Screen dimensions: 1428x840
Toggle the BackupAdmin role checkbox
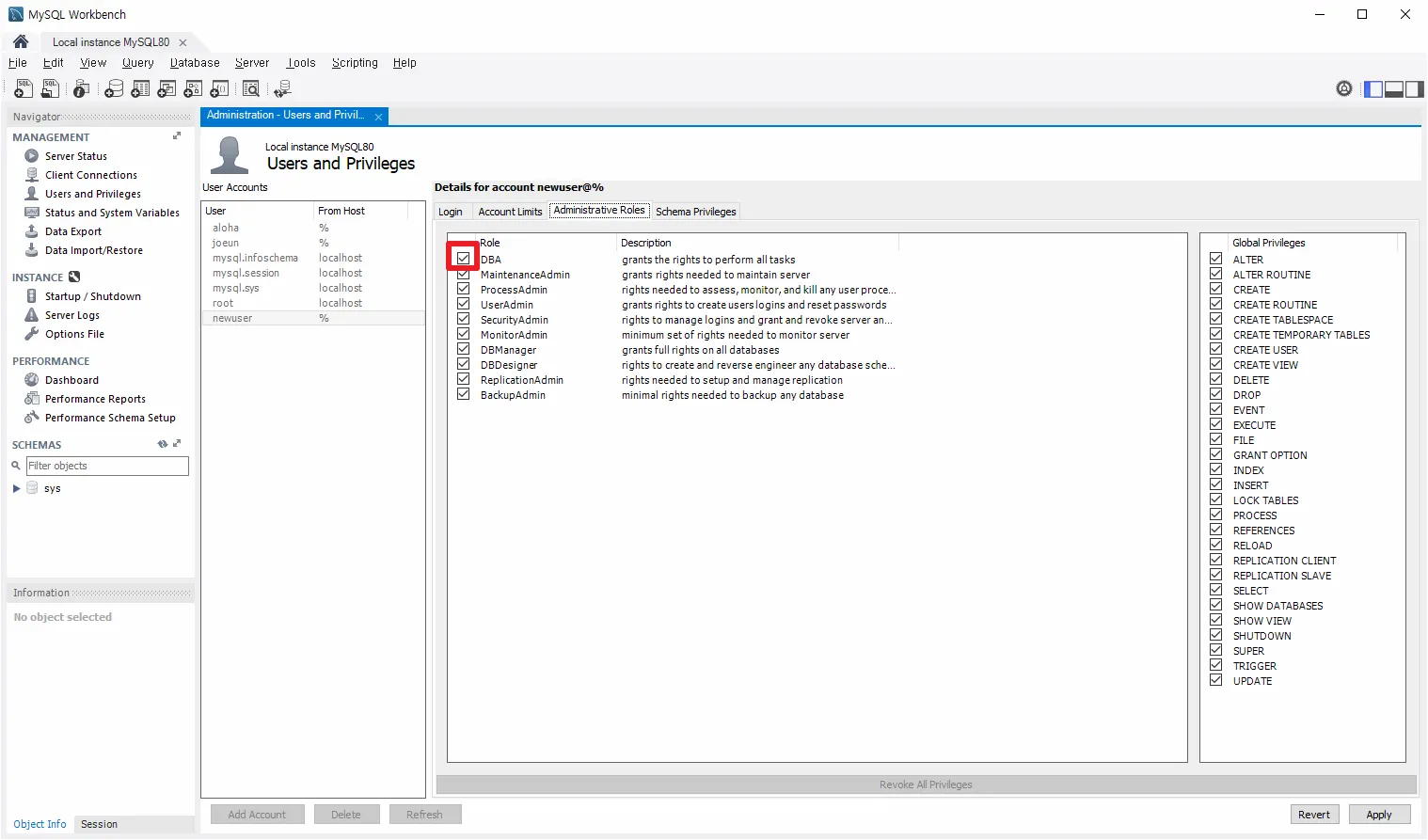[463, 394]
